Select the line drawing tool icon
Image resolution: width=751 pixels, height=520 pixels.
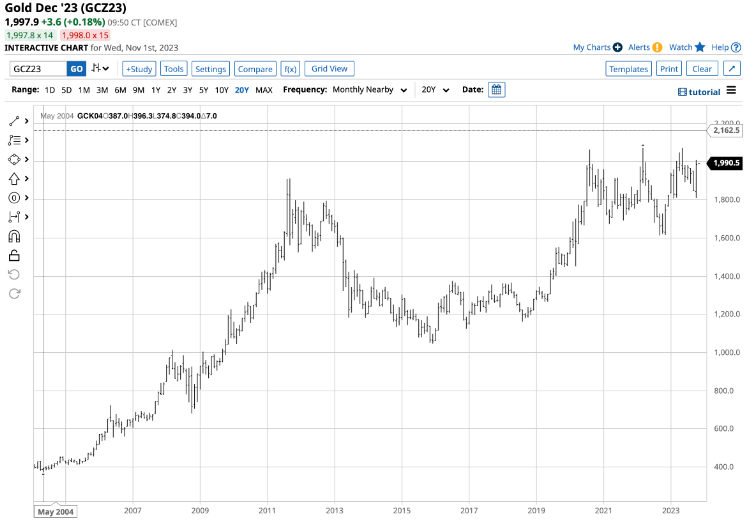click(14, 121)
